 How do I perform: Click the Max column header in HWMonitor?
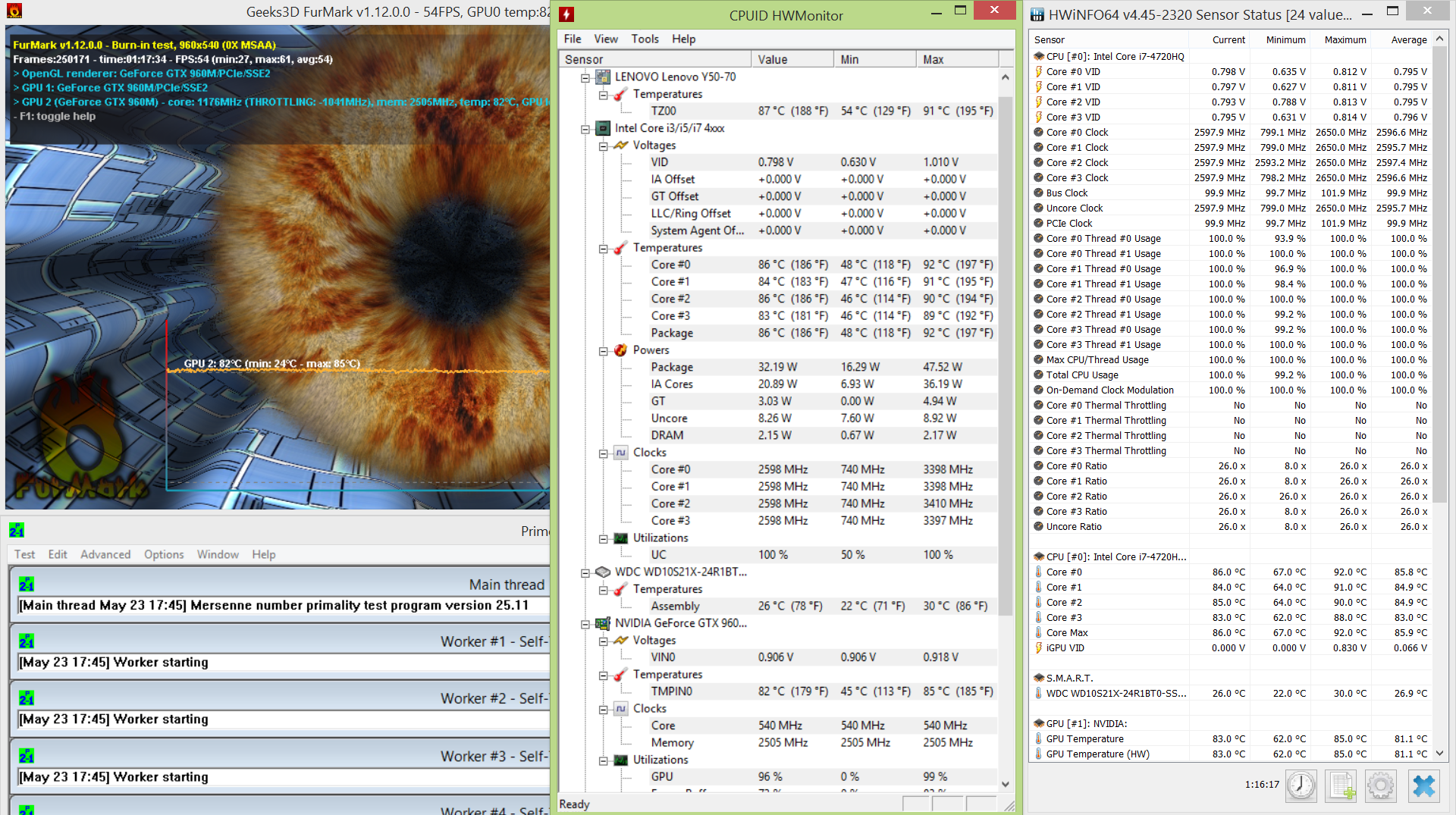click(x=958, y=59)
